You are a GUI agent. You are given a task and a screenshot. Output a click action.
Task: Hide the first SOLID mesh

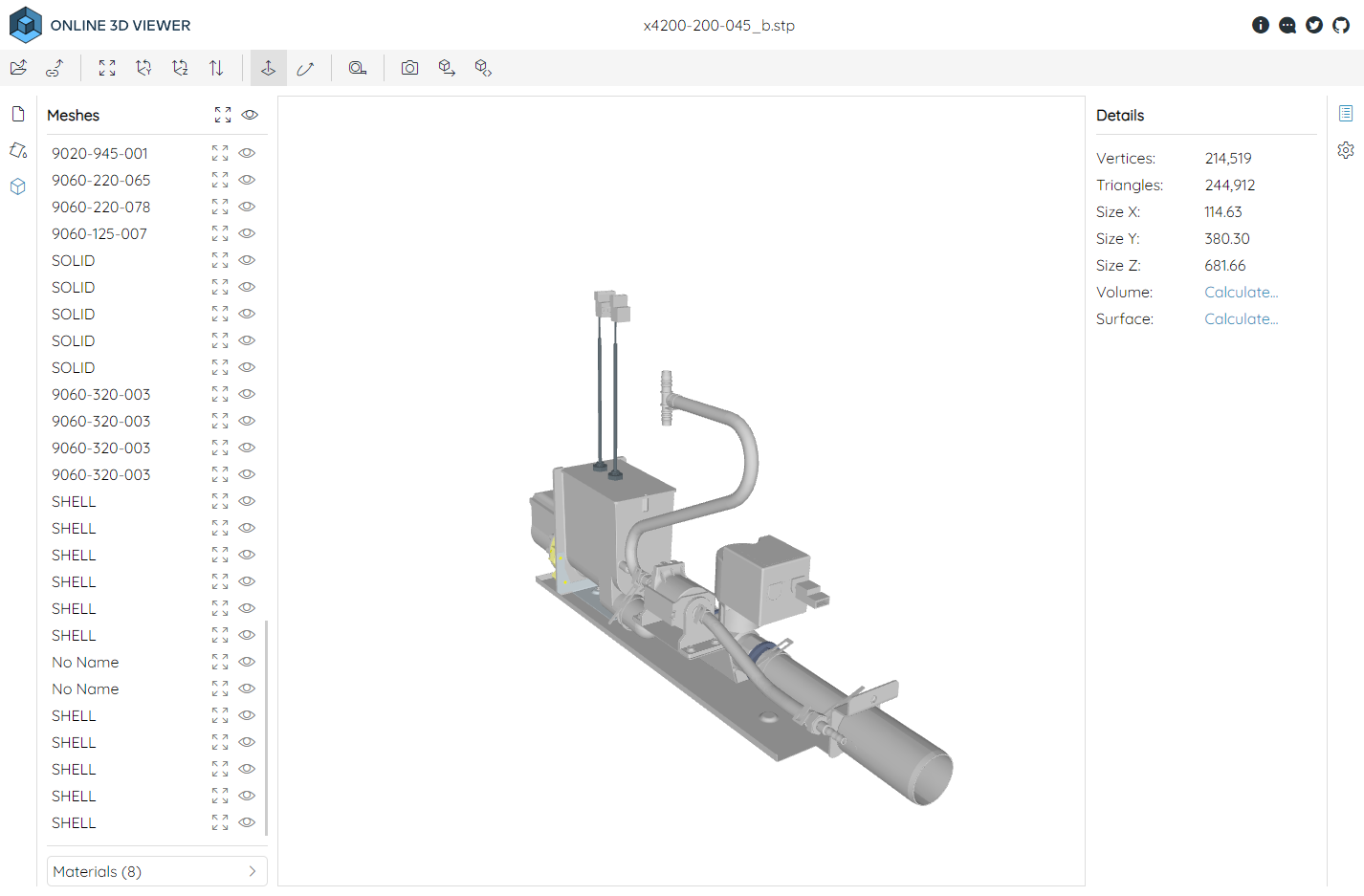(247, 259)
